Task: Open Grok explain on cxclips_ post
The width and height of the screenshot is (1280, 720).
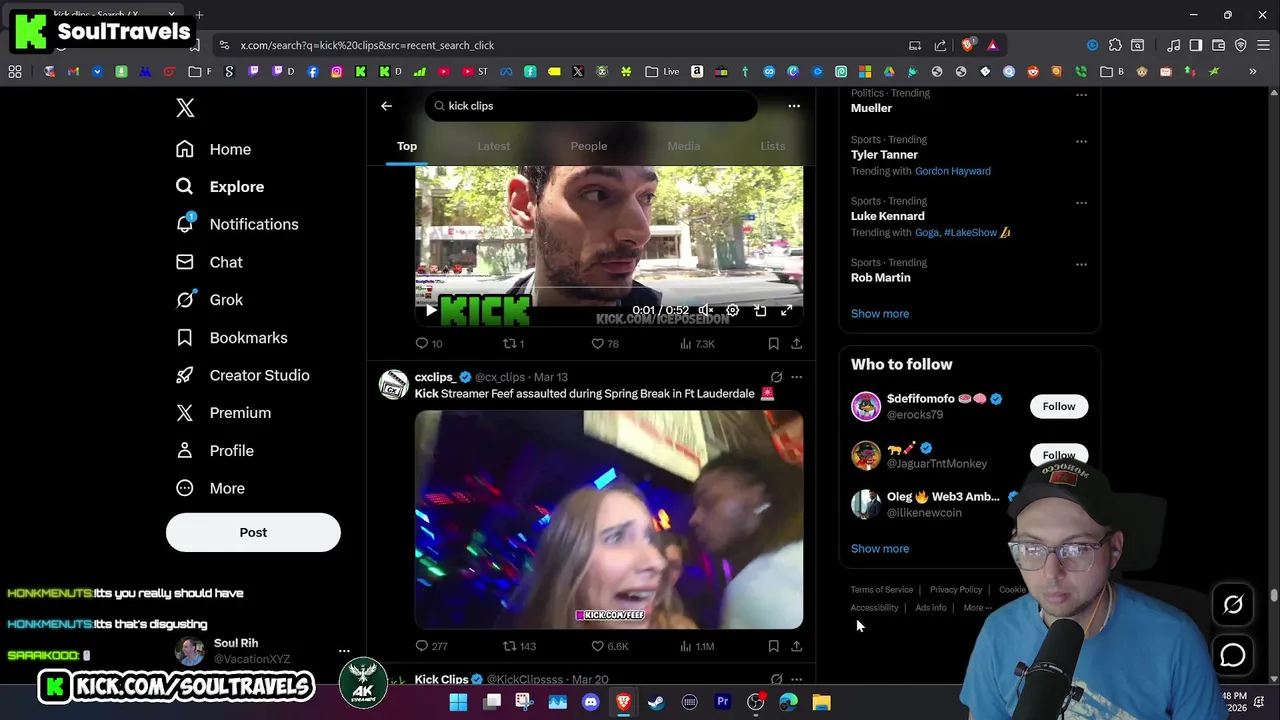Action: (776, 377)
